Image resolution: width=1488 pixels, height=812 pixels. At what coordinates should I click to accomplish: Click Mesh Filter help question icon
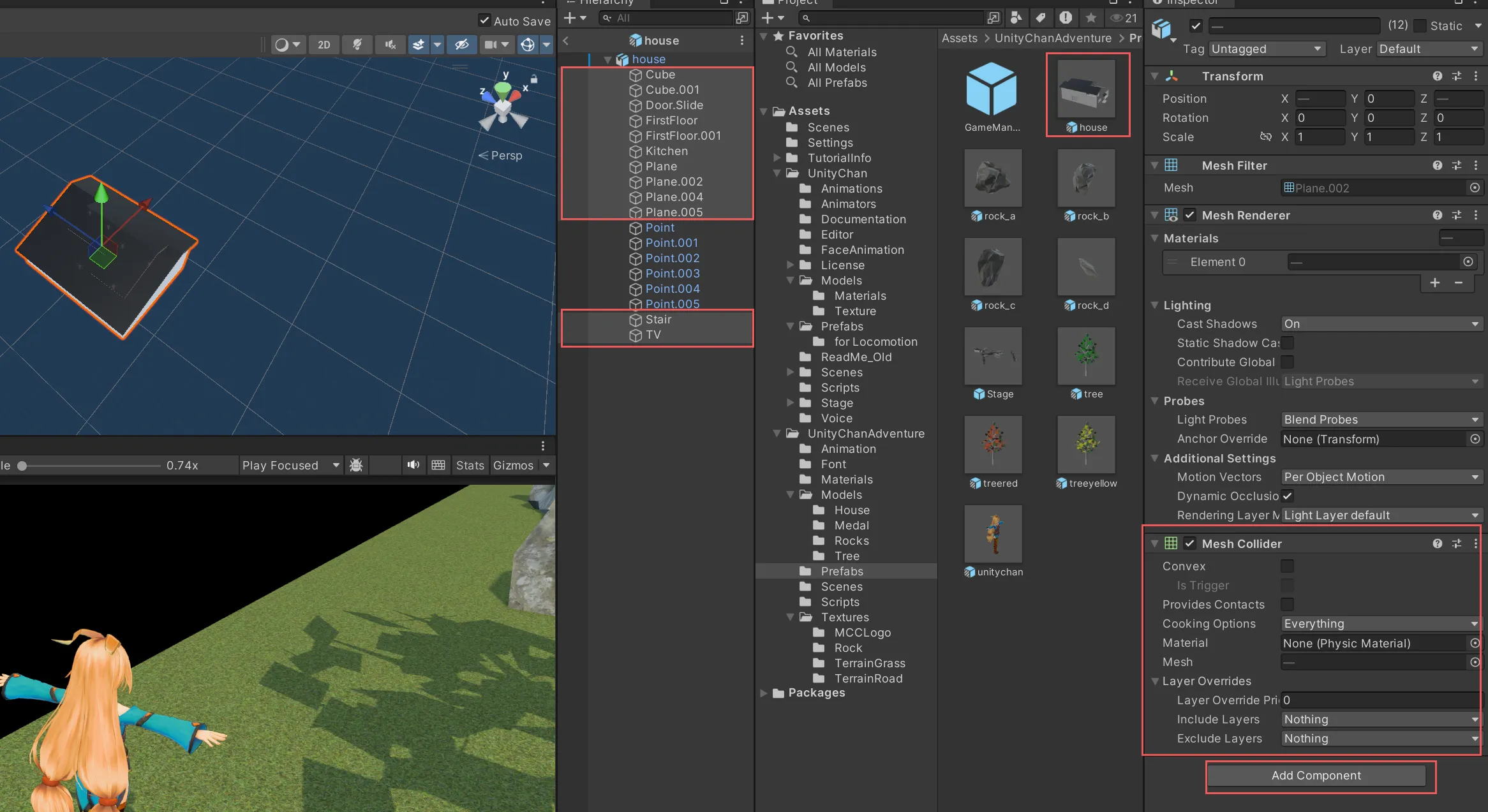click(1437, 165)
